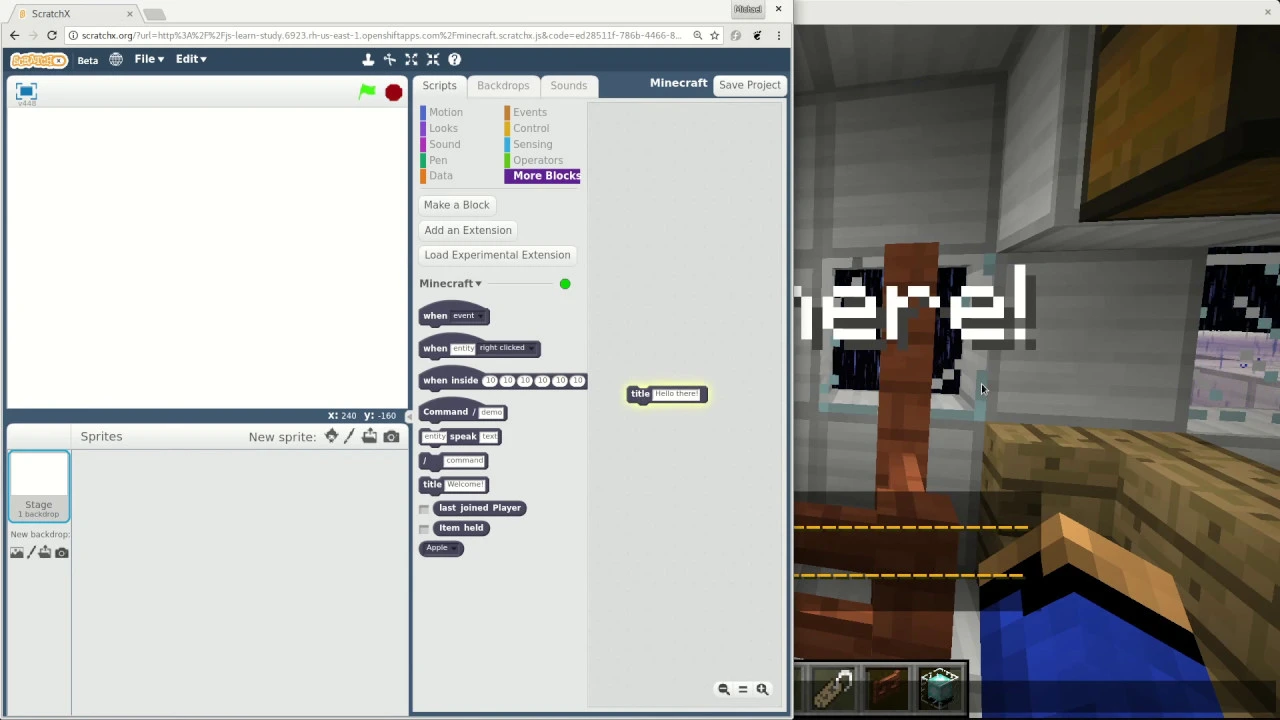Viewport: 1280px width, 720px height.
Task: Click the red stop sign button
Action: pyautogui.click(x=394, y=93)
